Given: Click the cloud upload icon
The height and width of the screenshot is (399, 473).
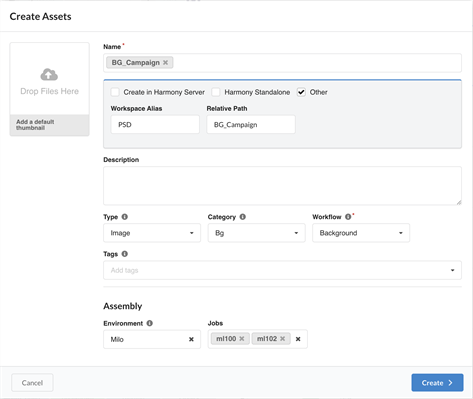Looking at the screenshot, I should [49, 75].
